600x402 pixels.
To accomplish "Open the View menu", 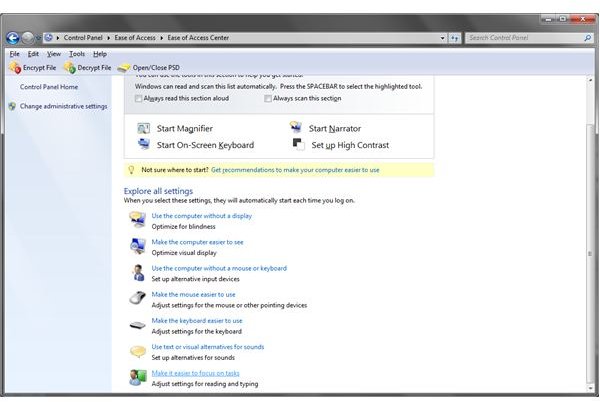I will pyautogui.click(x=54, y=54).
